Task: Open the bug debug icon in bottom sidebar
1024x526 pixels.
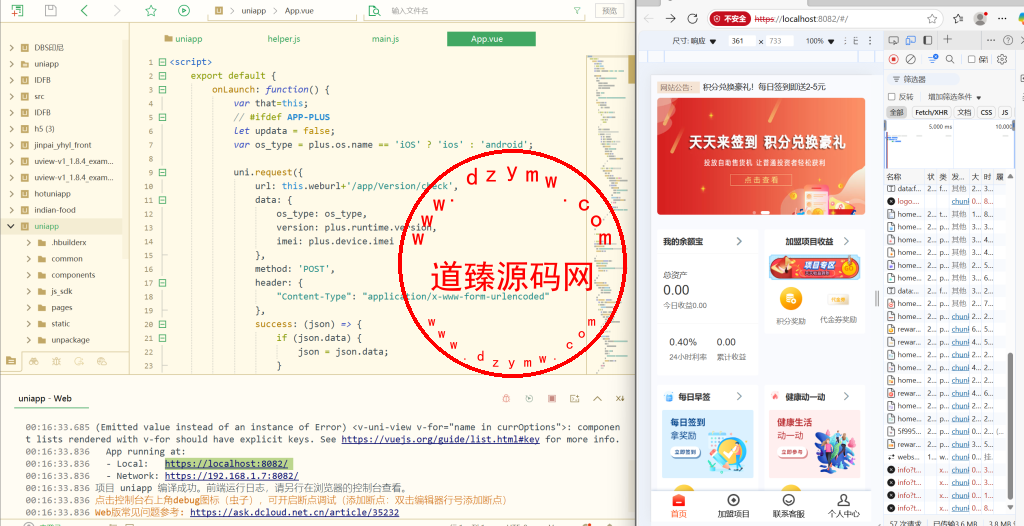Action: 56,361
